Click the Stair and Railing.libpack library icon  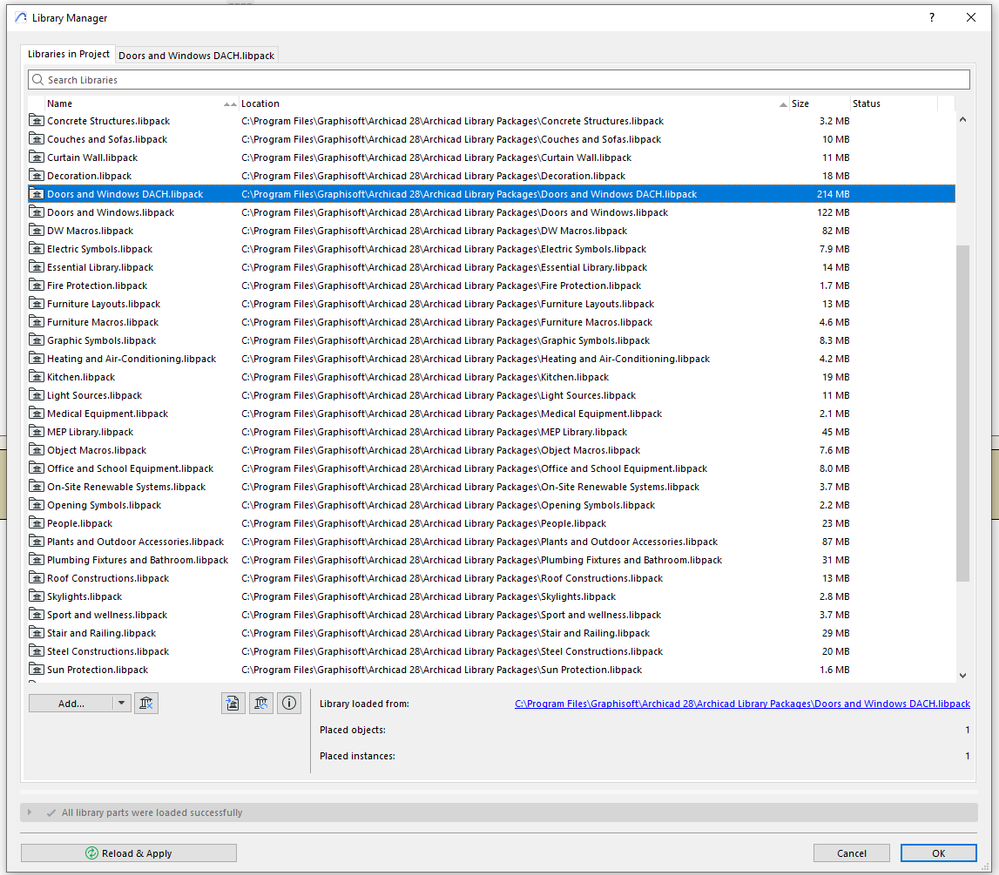click(x=36, y=633)
